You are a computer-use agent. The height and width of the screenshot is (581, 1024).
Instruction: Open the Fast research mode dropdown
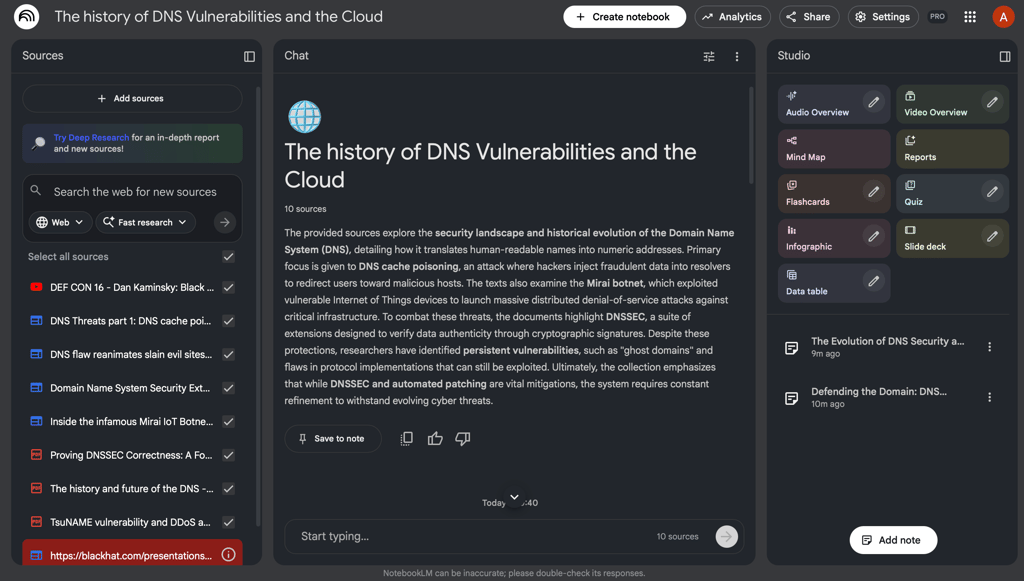pos(146,223)
